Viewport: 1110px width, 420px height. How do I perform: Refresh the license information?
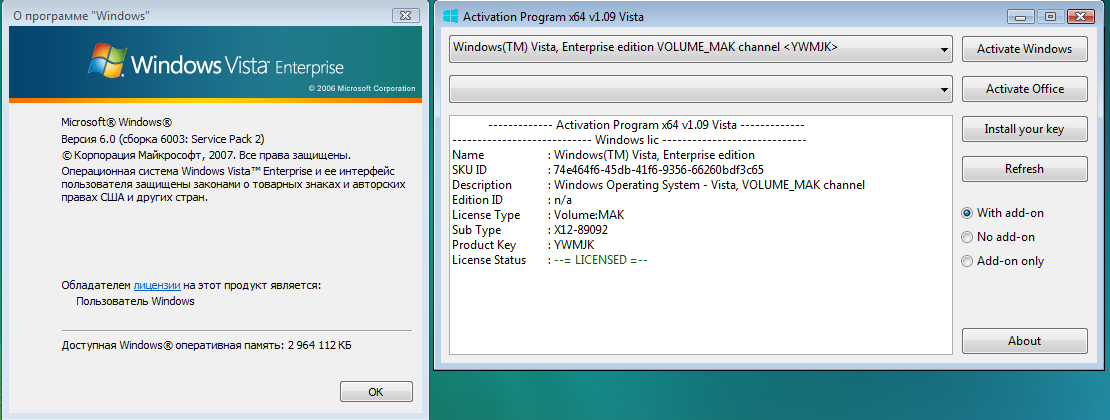pos(1024,169)
